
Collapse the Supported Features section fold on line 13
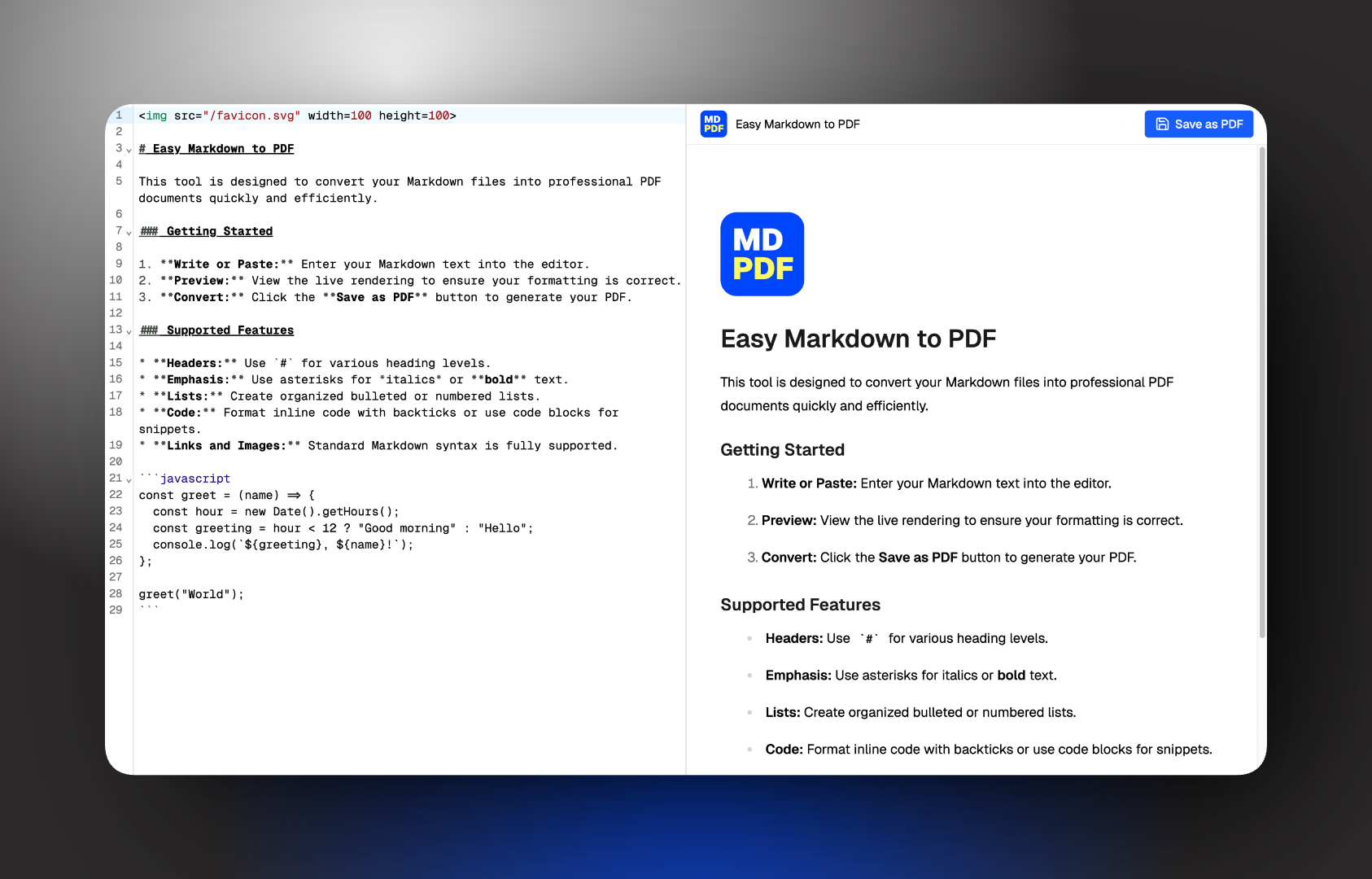[x=129, y=330]
